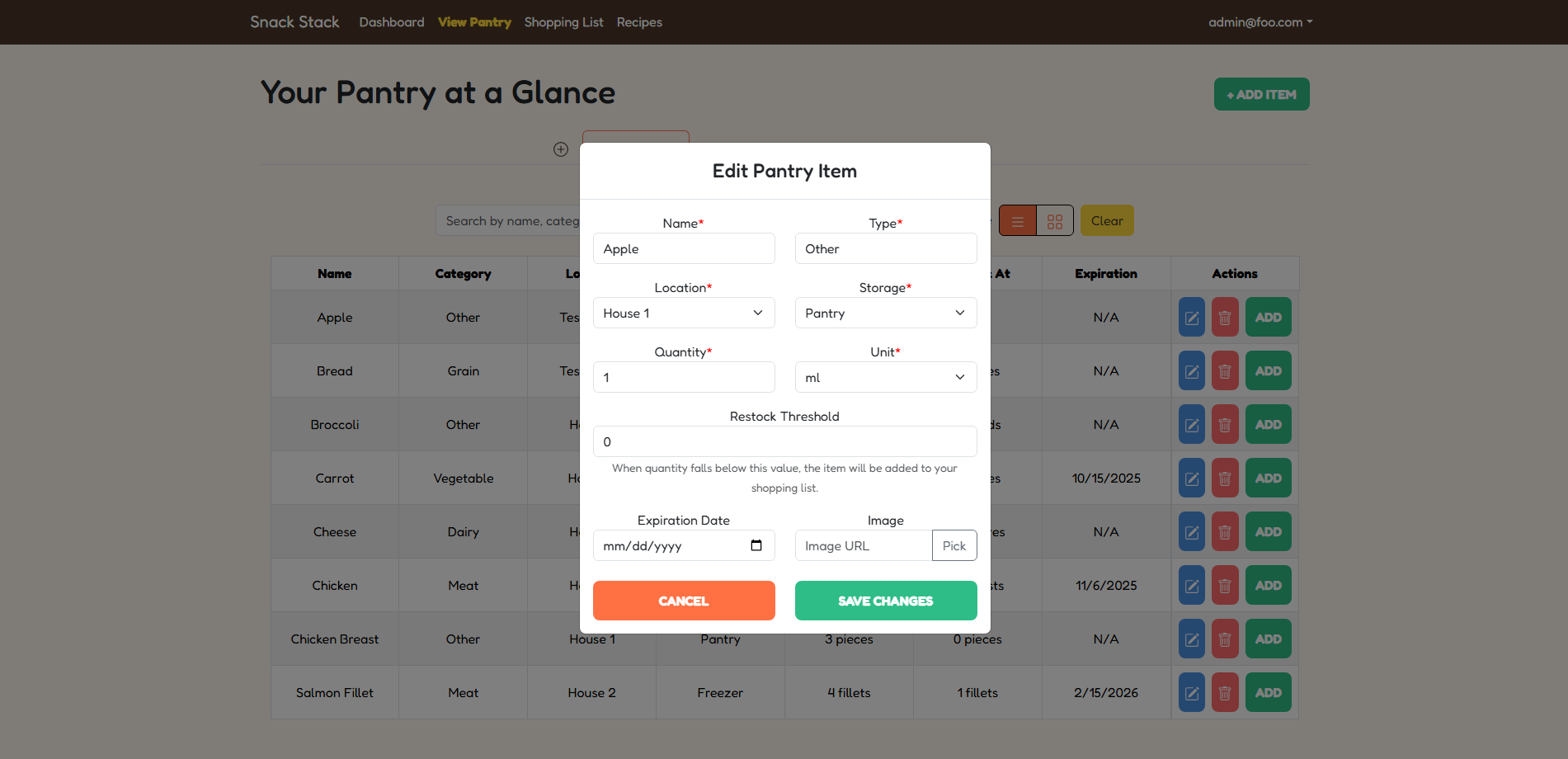Click the circled plus icon above the modal

click(x=561, y=149)
